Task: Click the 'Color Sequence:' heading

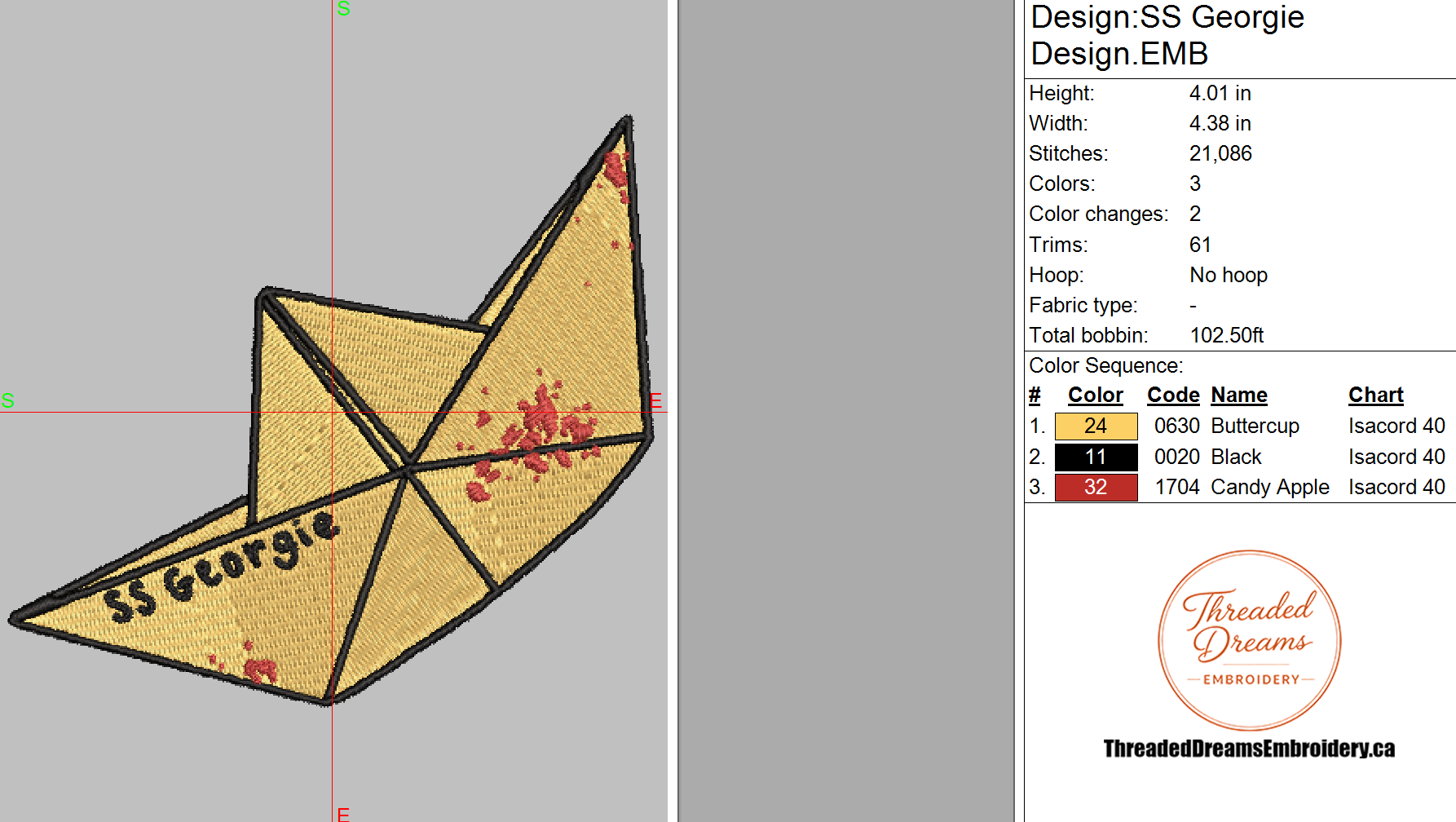Action: pyautogui.click(x=1105, y=365)
